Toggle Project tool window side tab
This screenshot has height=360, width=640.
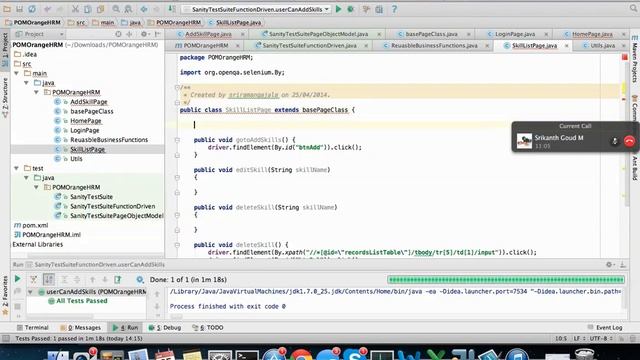(x=5, y=49)
